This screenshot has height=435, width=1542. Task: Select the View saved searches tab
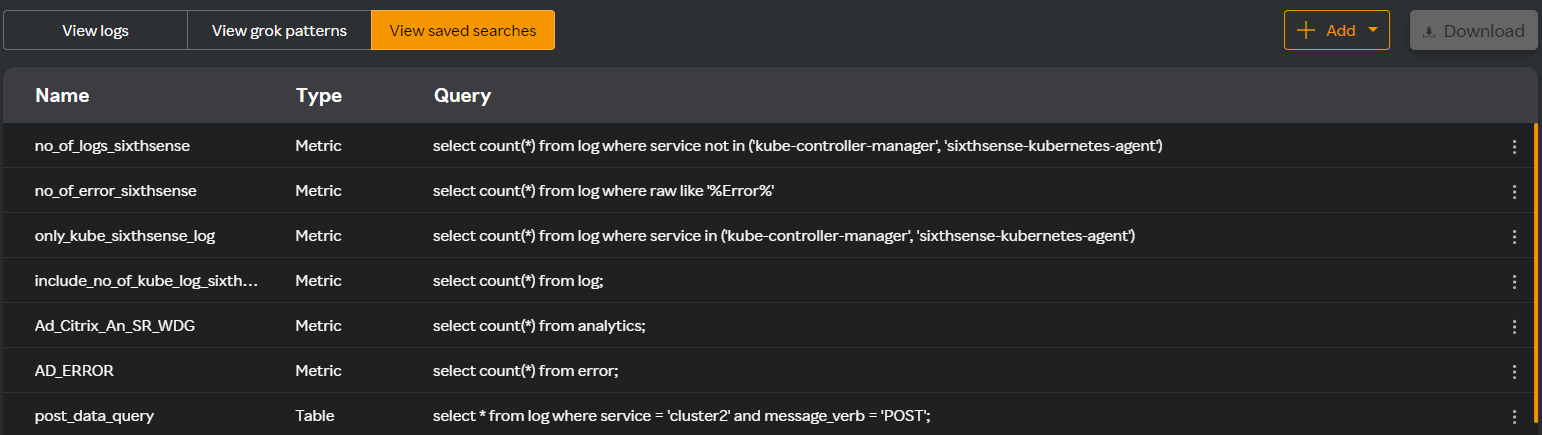(463, 30)
